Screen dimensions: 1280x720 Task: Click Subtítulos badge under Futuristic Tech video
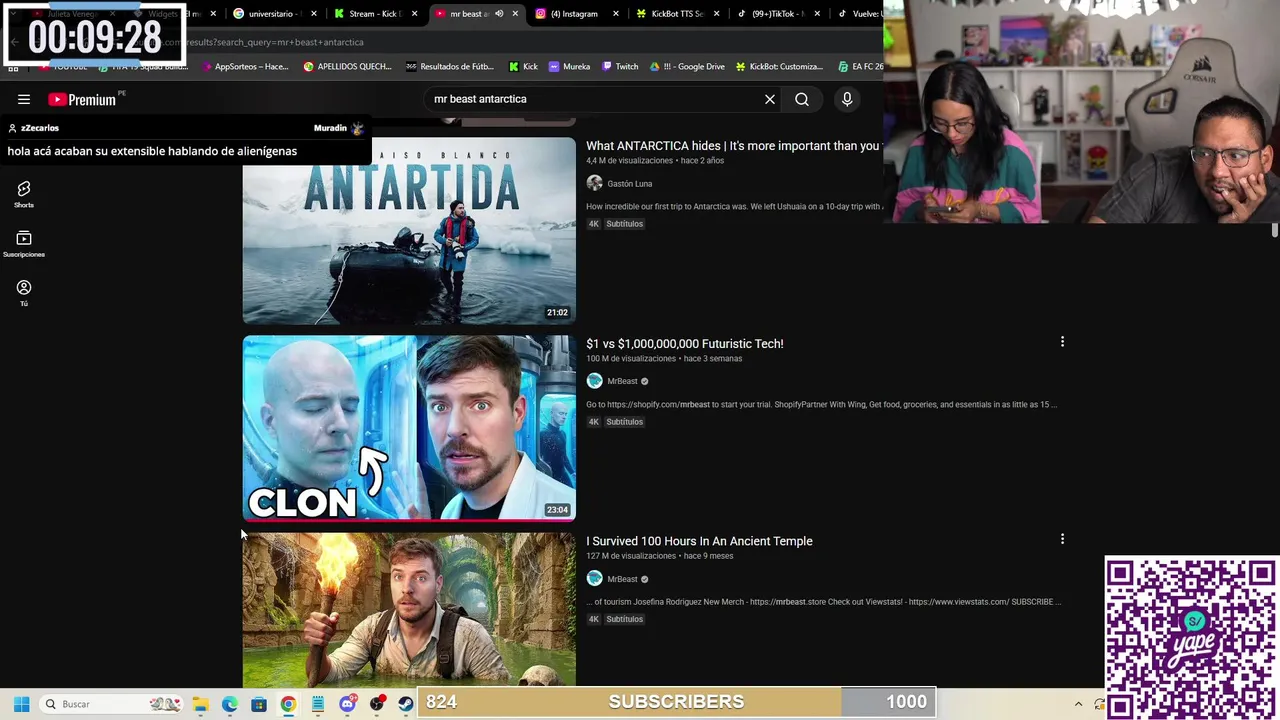coord(624,422)
